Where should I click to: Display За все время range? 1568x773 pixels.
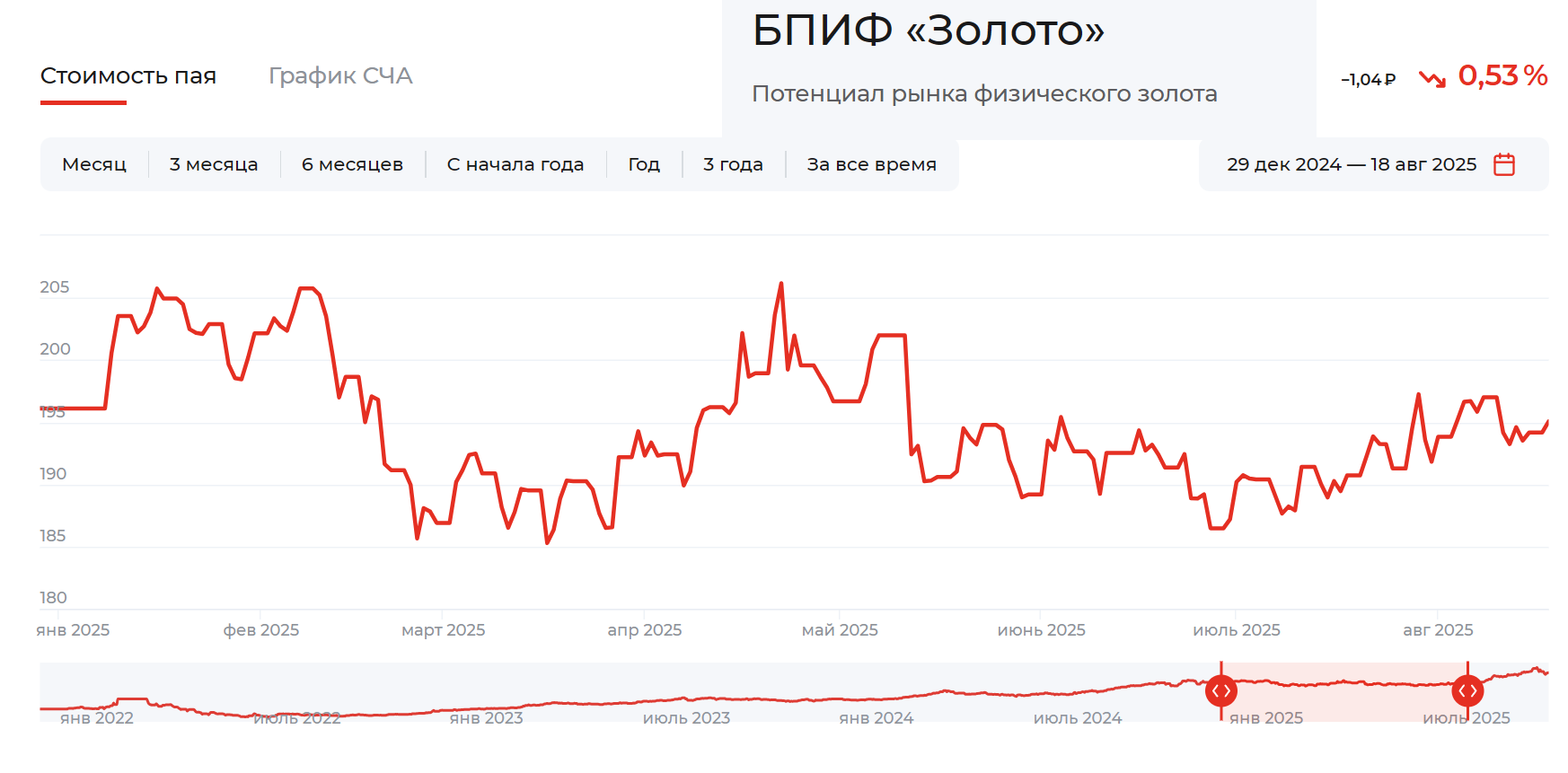(871, 164)
